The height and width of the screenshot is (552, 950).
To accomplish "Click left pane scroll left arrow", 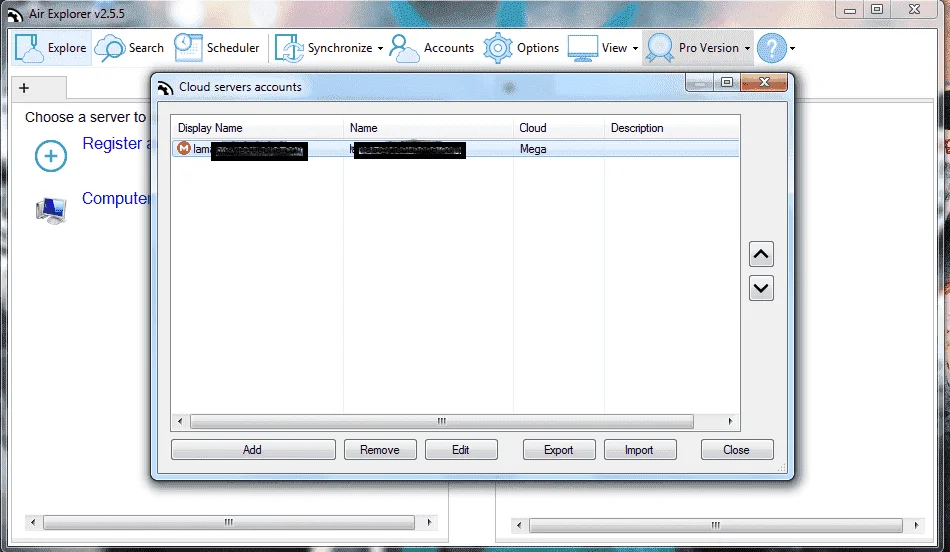I will 33,522.
